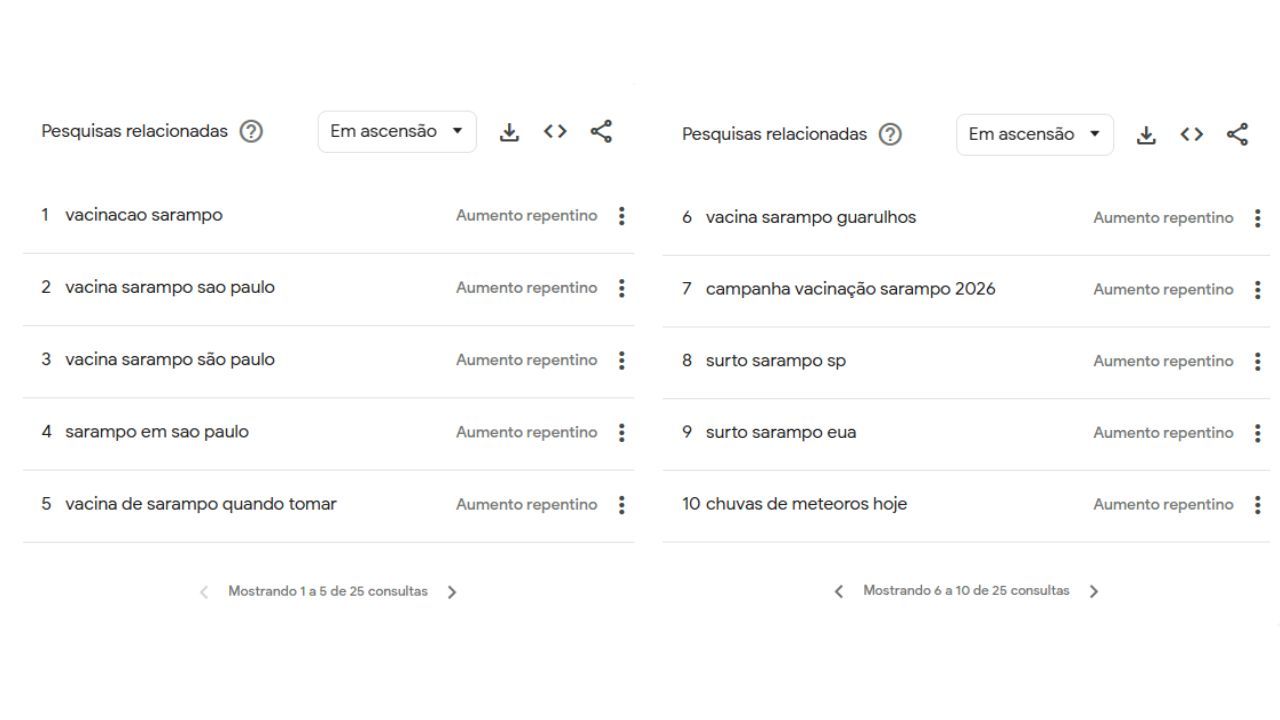Expand the right Em ascensão dropdown
This screenshot has height=720, width=1280.
point(1035,134)
